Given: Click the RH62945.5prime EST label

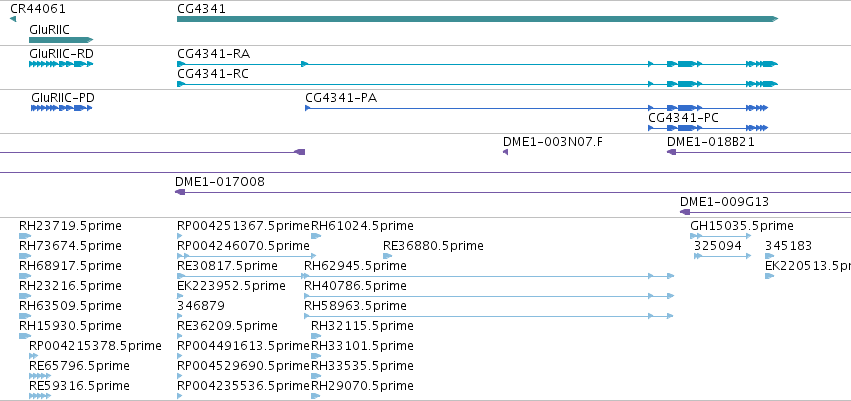Looking at the screenshot, I should tap(355, 266).
